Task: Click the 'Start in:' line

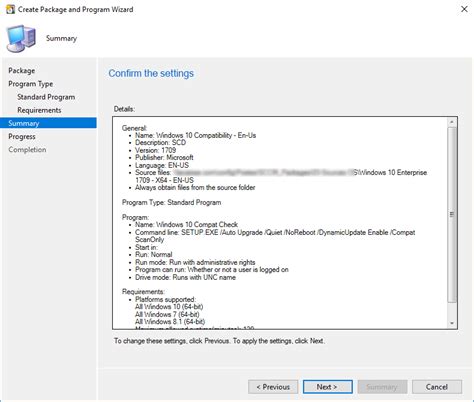Action: [146, 247]
